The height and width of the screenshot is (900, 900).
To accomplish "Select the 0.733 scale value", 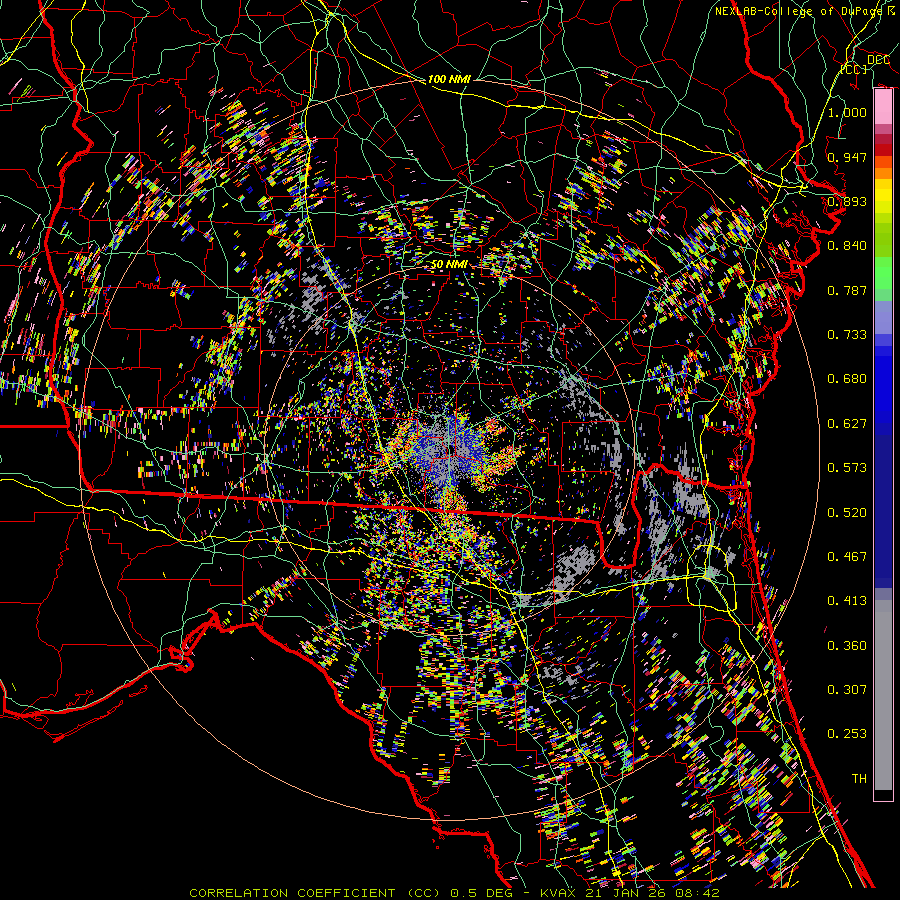I will [x=847, y=335].
